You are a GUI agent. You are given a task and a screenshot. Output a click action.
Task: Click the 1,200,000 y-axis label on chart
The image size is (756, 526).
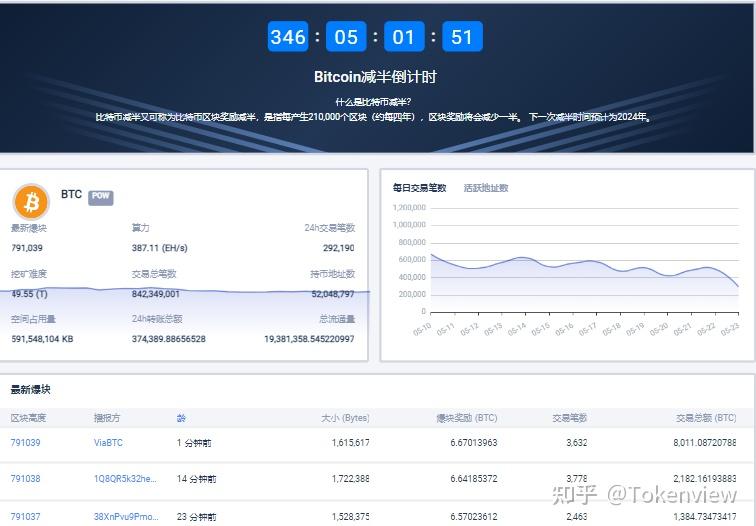coord(409,207)
